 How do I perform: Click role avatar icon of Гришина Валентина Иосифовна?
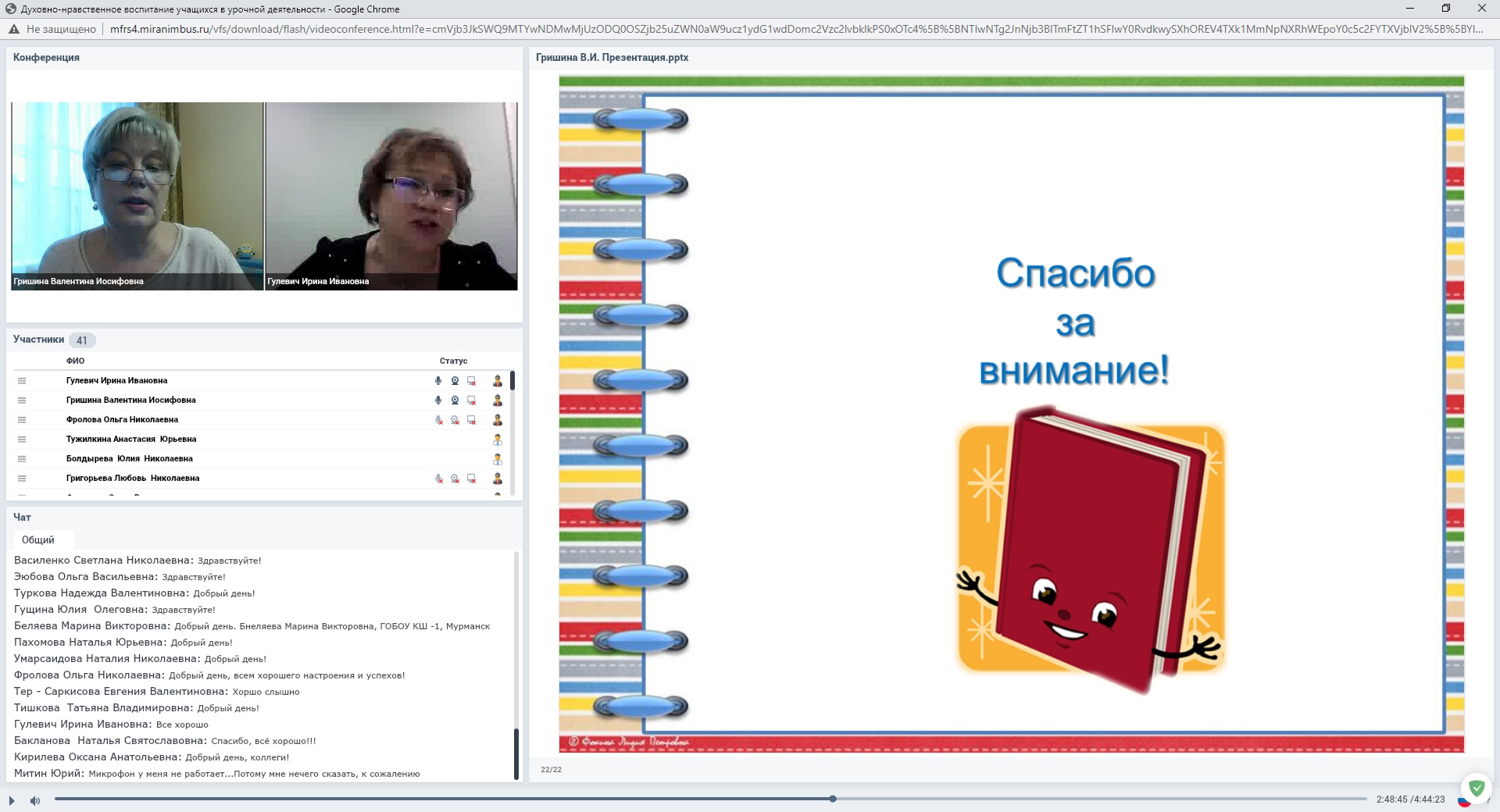[498, 401]
